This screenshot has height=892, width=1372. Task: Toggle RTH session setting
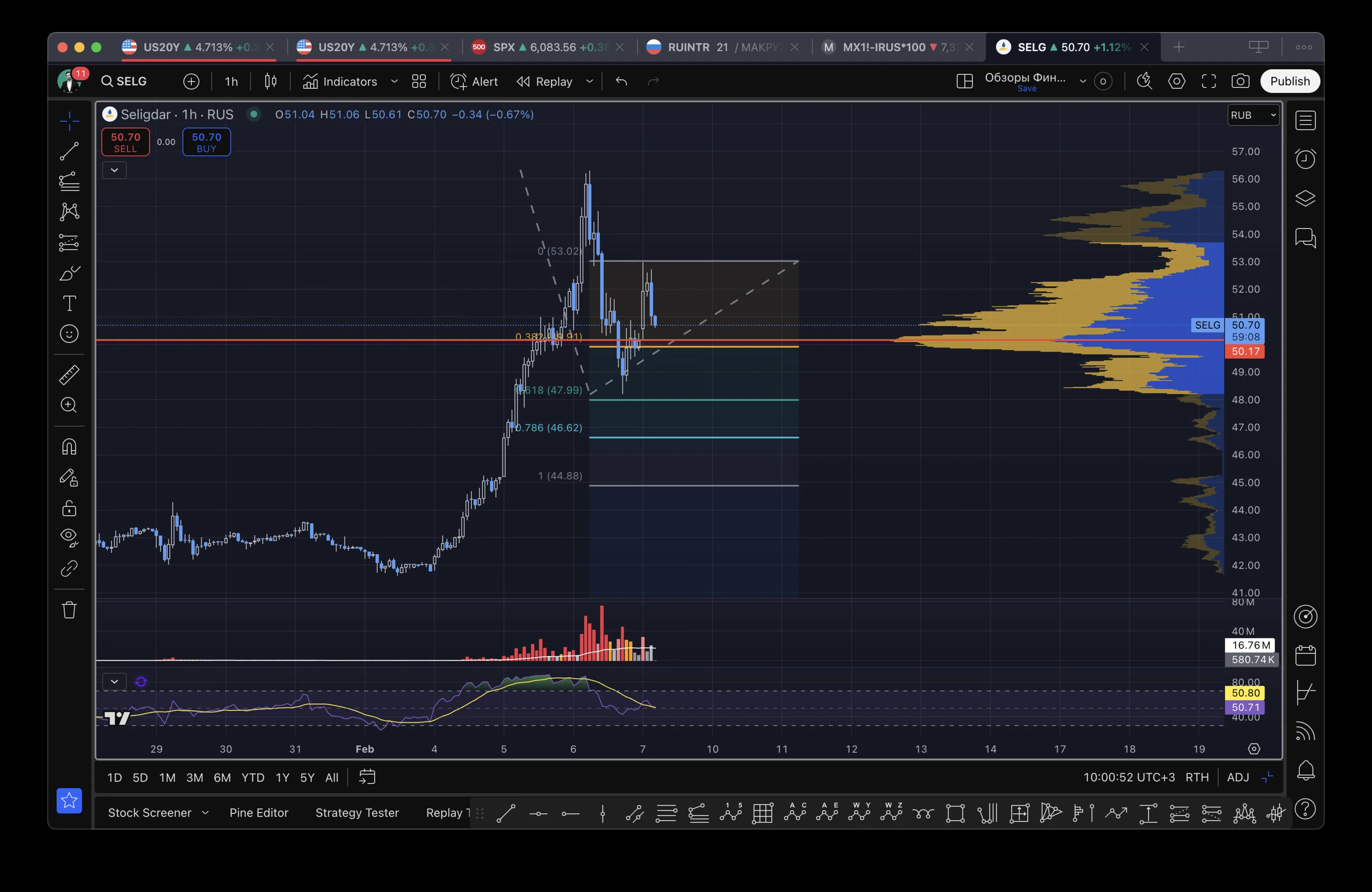pyautogui.click(x=1197, y=777)
